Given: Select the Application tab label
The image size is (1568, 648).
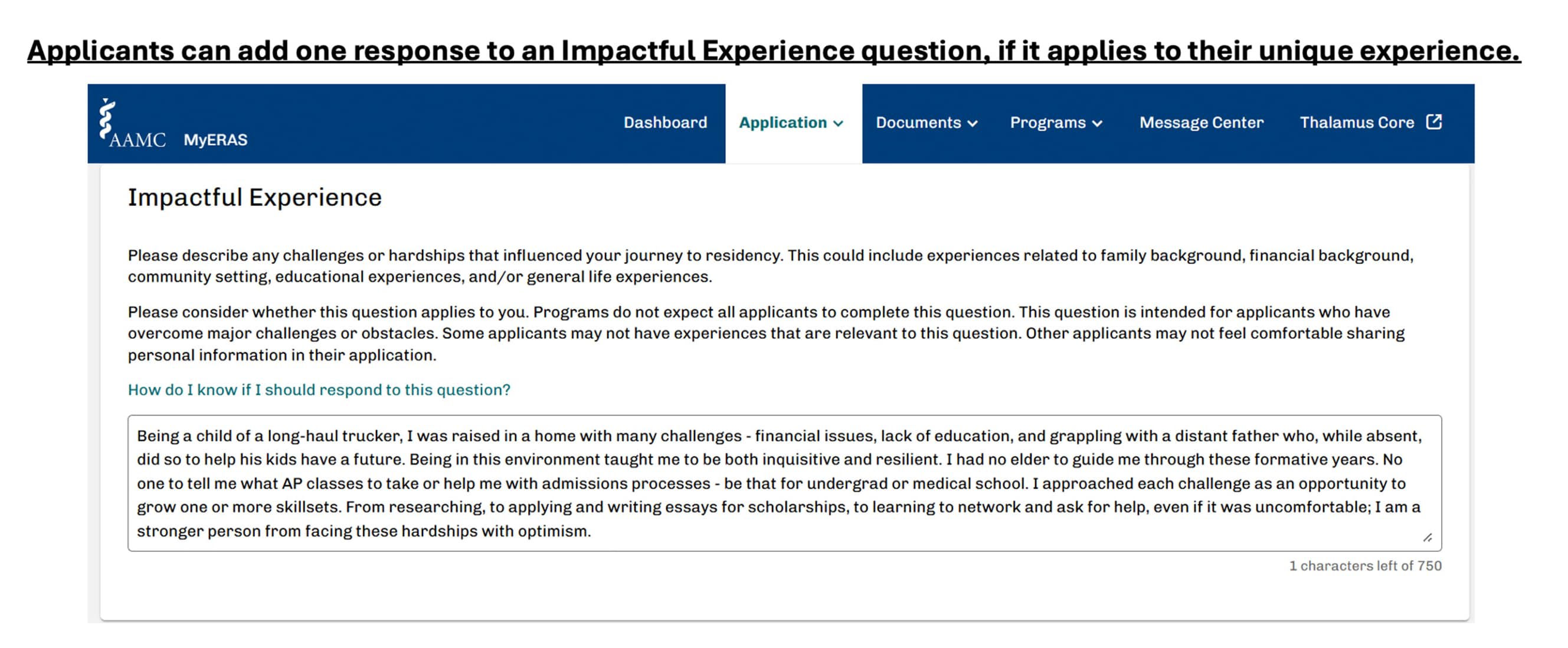Looking at the screenshot, I should point(783,122).
